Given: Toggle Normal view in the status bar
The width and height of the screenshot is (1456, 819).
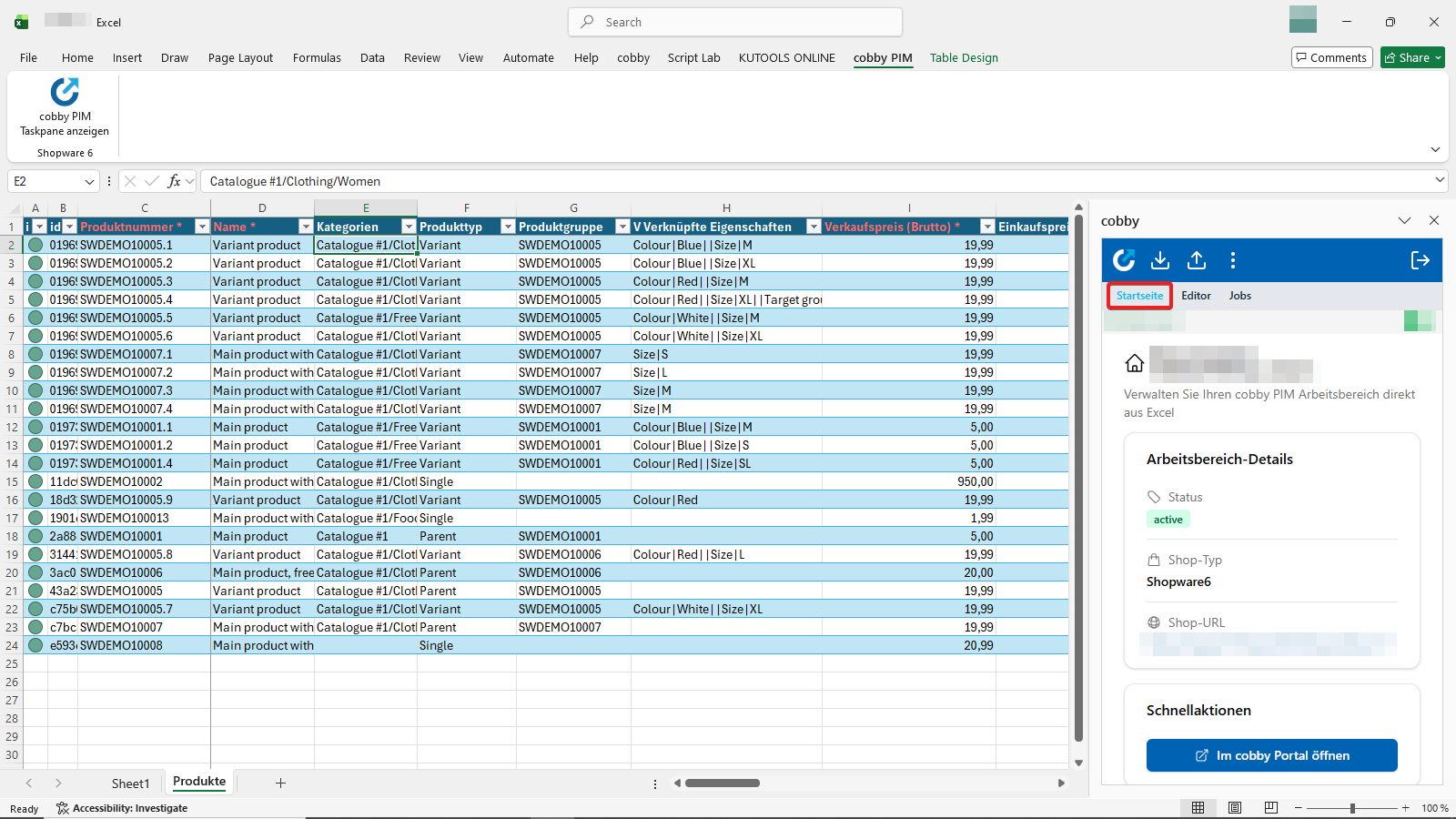Looking at the screenshot, I should click(1198, 807).
